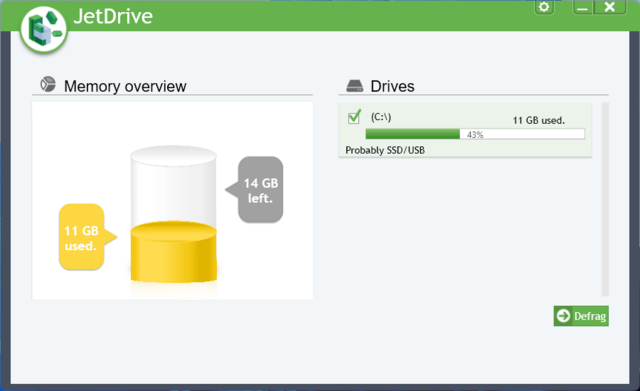Click the 43% drive usage bar
The height and width of the screenshot is (391, 640).
click(x=475, y=134)
